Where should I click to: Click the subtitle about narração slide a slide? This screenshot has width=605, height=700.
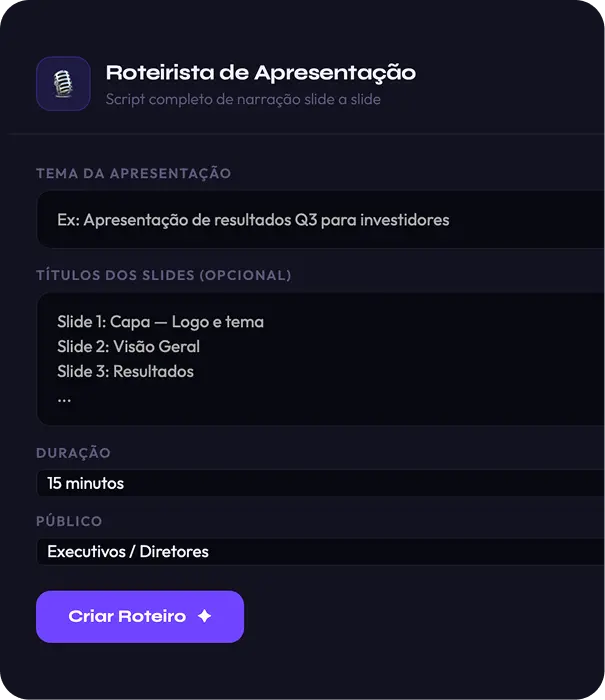[243, 99]
